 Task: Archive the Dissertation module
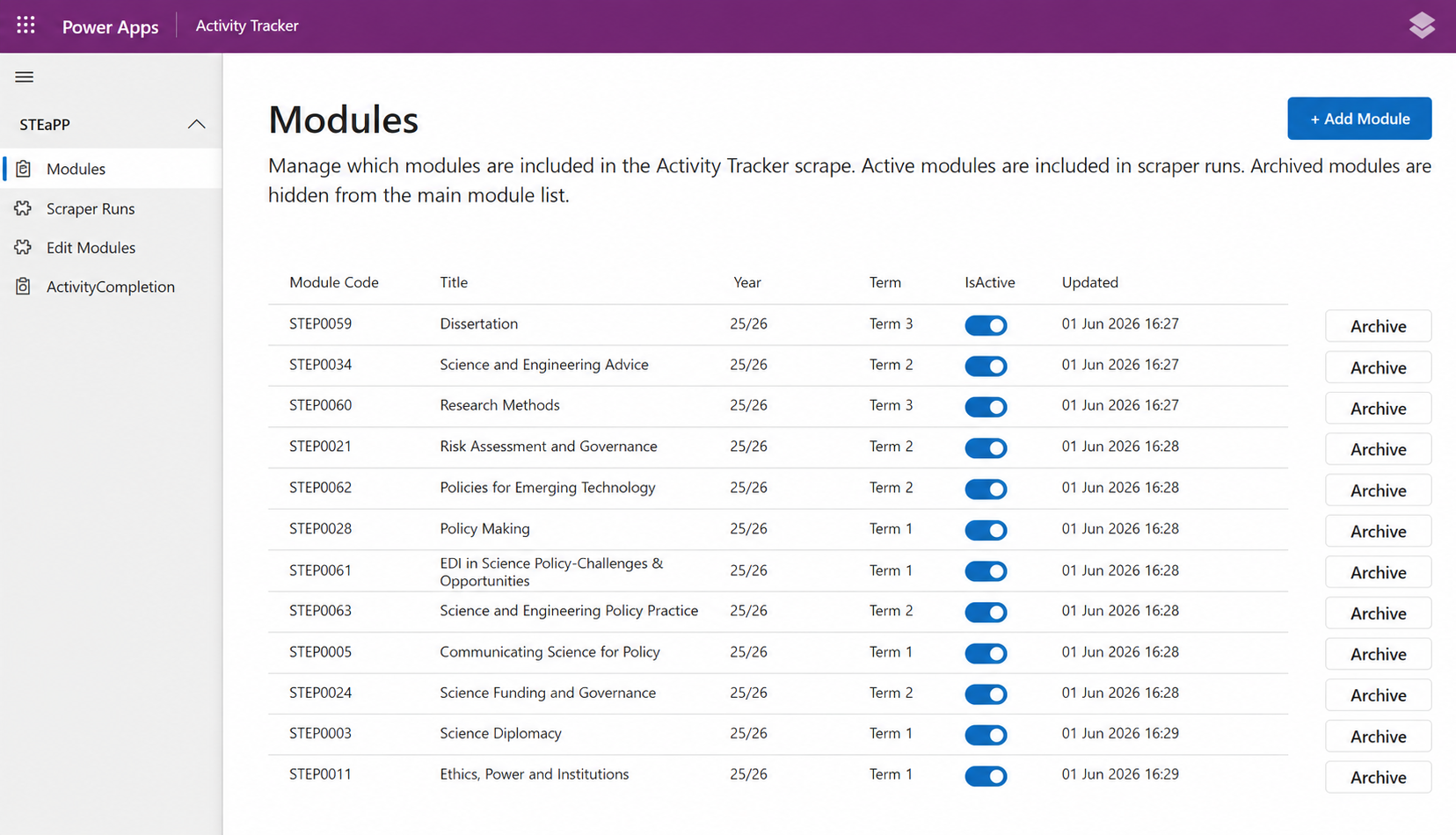(1378, 326)
